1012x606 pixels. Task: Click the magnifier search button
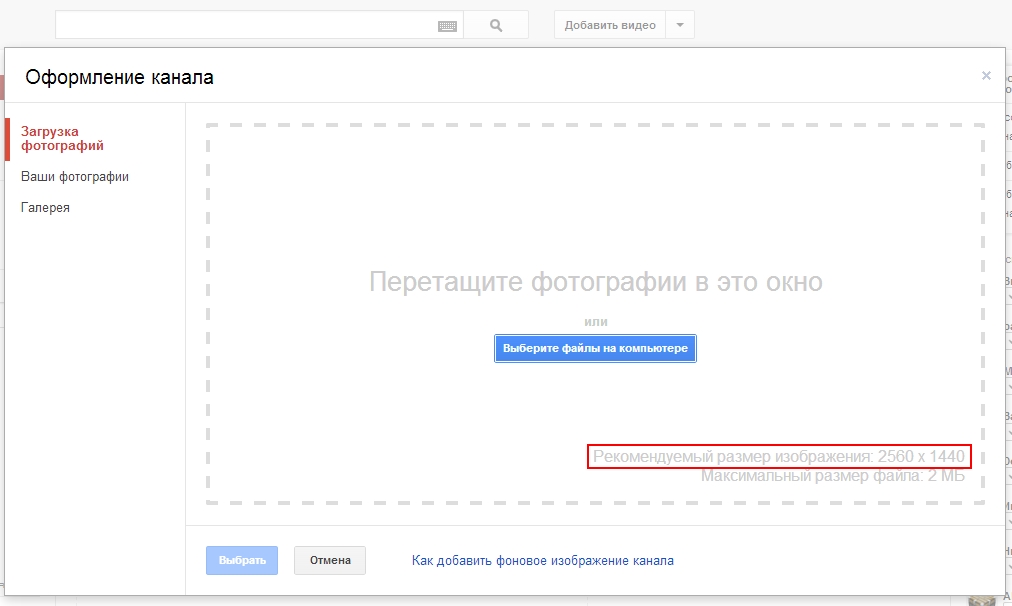point(496,26)
